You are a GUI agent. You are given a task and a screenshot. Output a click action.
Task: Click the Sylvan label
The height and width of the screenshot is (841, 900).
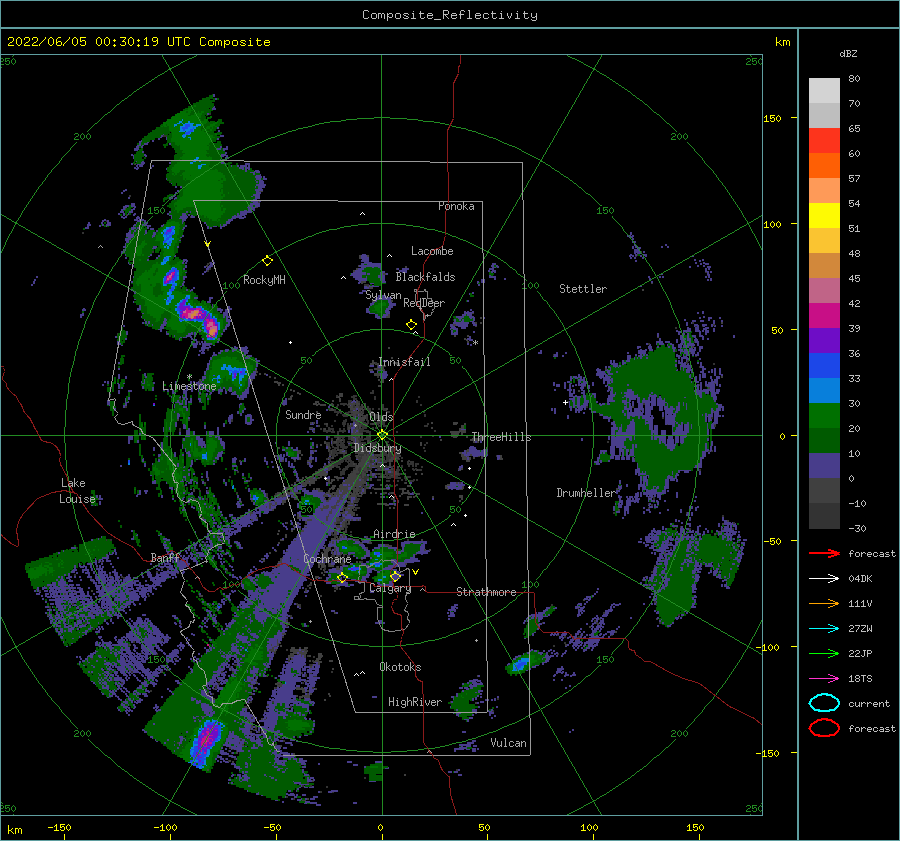383,295
